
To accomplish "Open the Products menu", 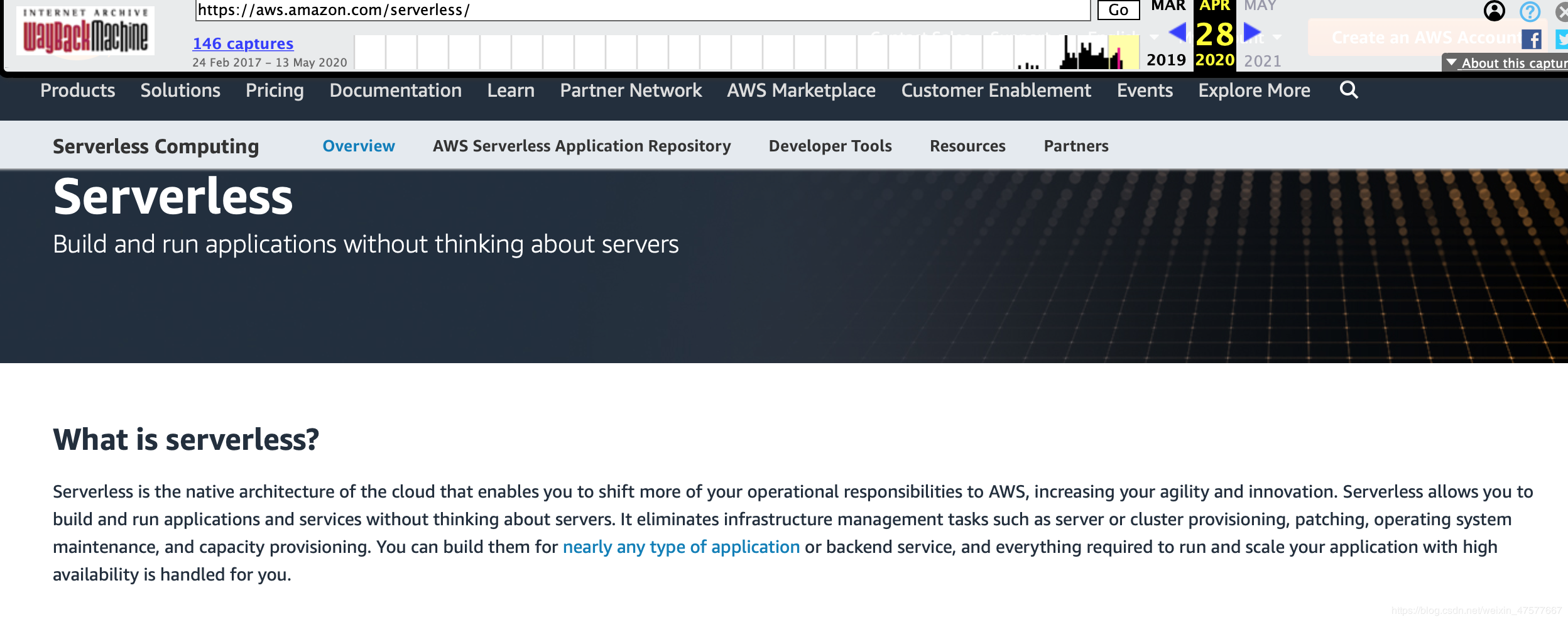I will (78, 90).
